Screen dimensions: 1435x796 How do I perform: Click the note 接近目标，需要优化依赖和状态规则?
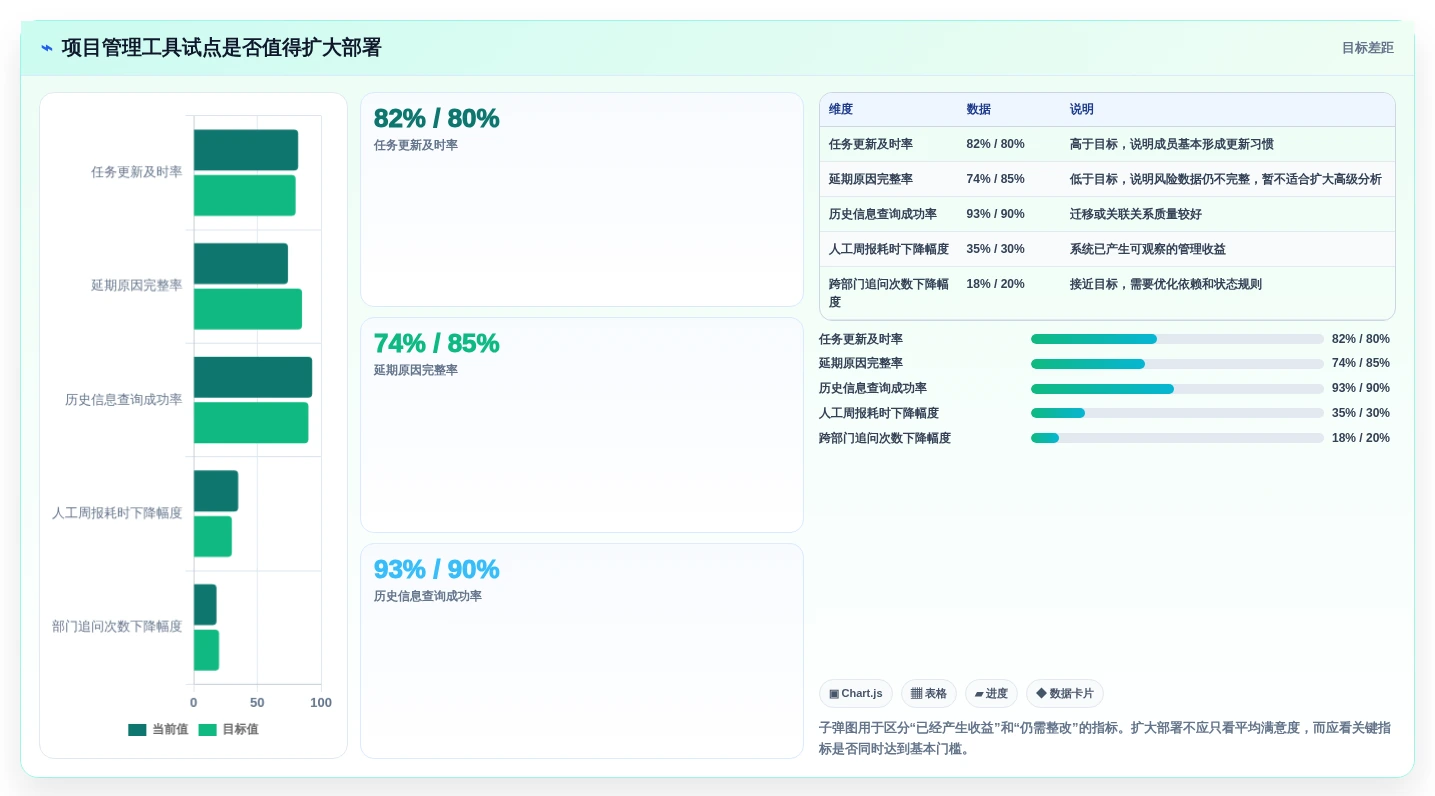click(1166, 284)
